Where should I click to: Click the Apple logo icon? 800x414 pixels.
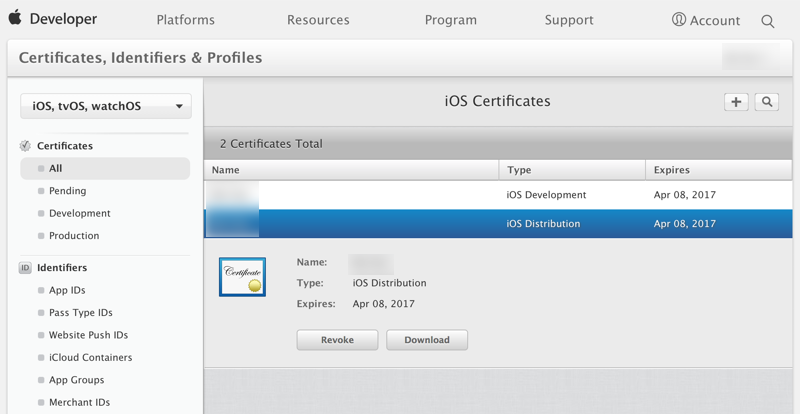coord(17,19)
